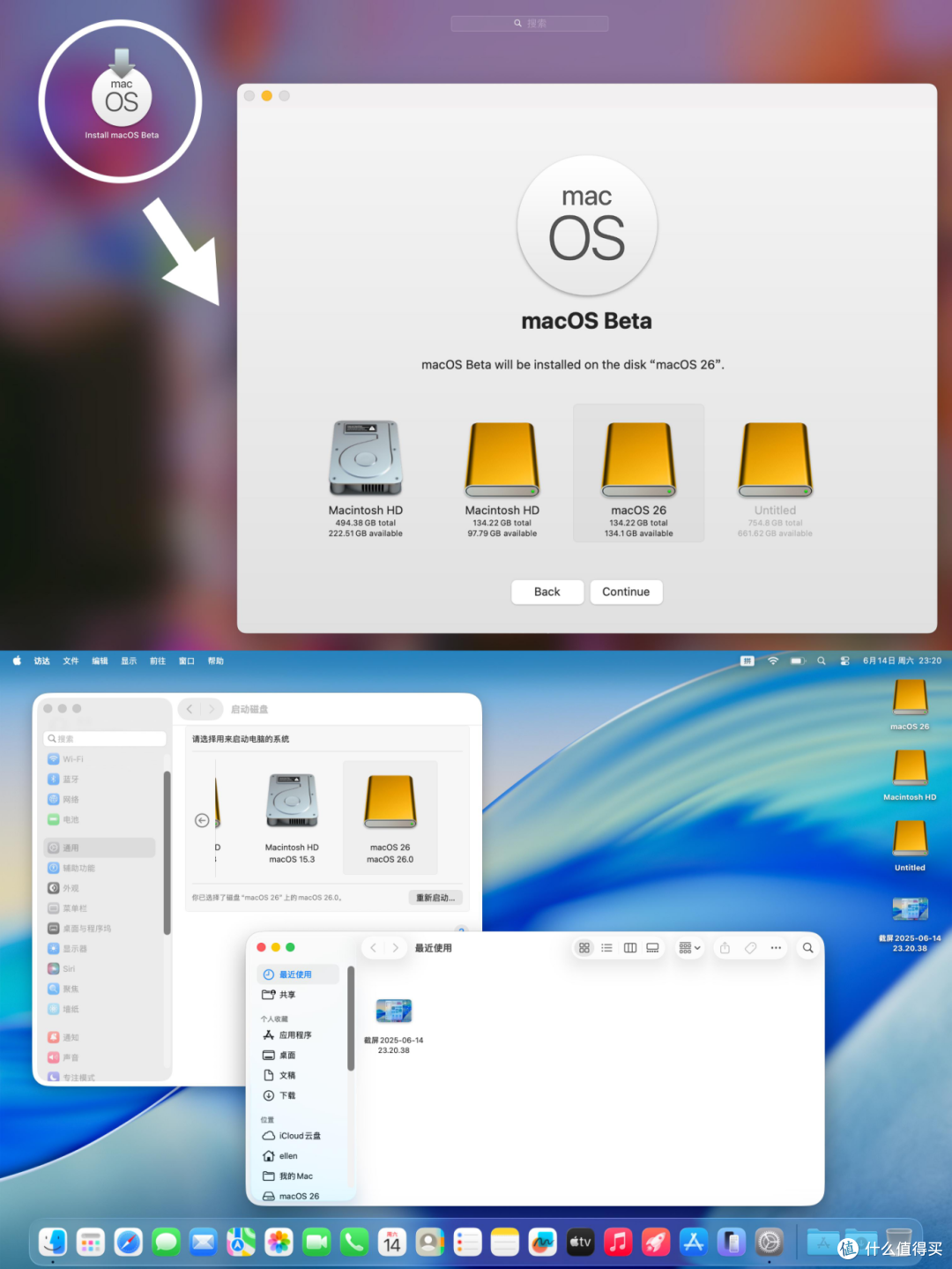Open the 帮助 menu in the menu bar

(216, 661)
